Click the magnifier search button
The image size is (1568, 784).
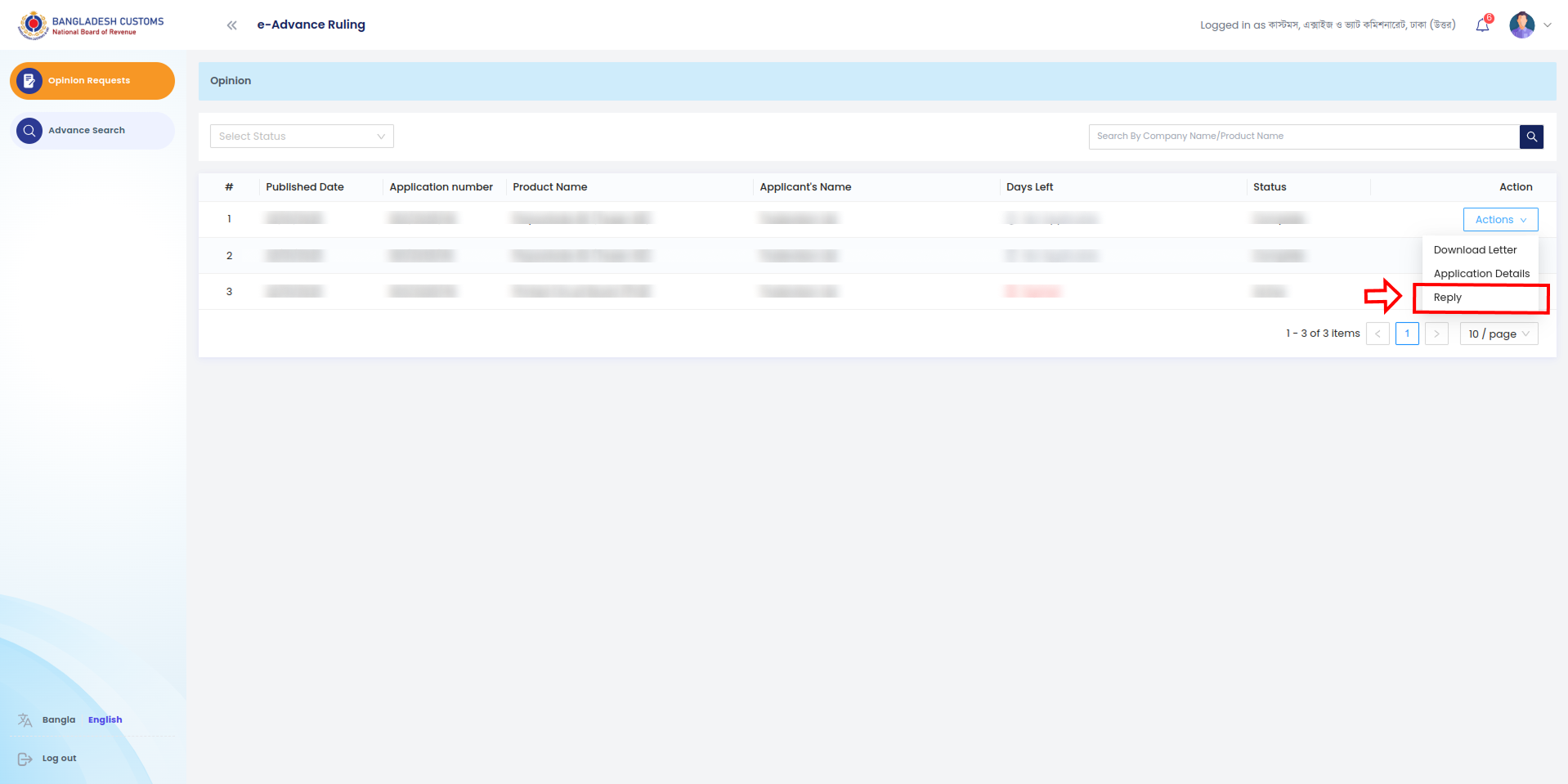[1532, 137]
